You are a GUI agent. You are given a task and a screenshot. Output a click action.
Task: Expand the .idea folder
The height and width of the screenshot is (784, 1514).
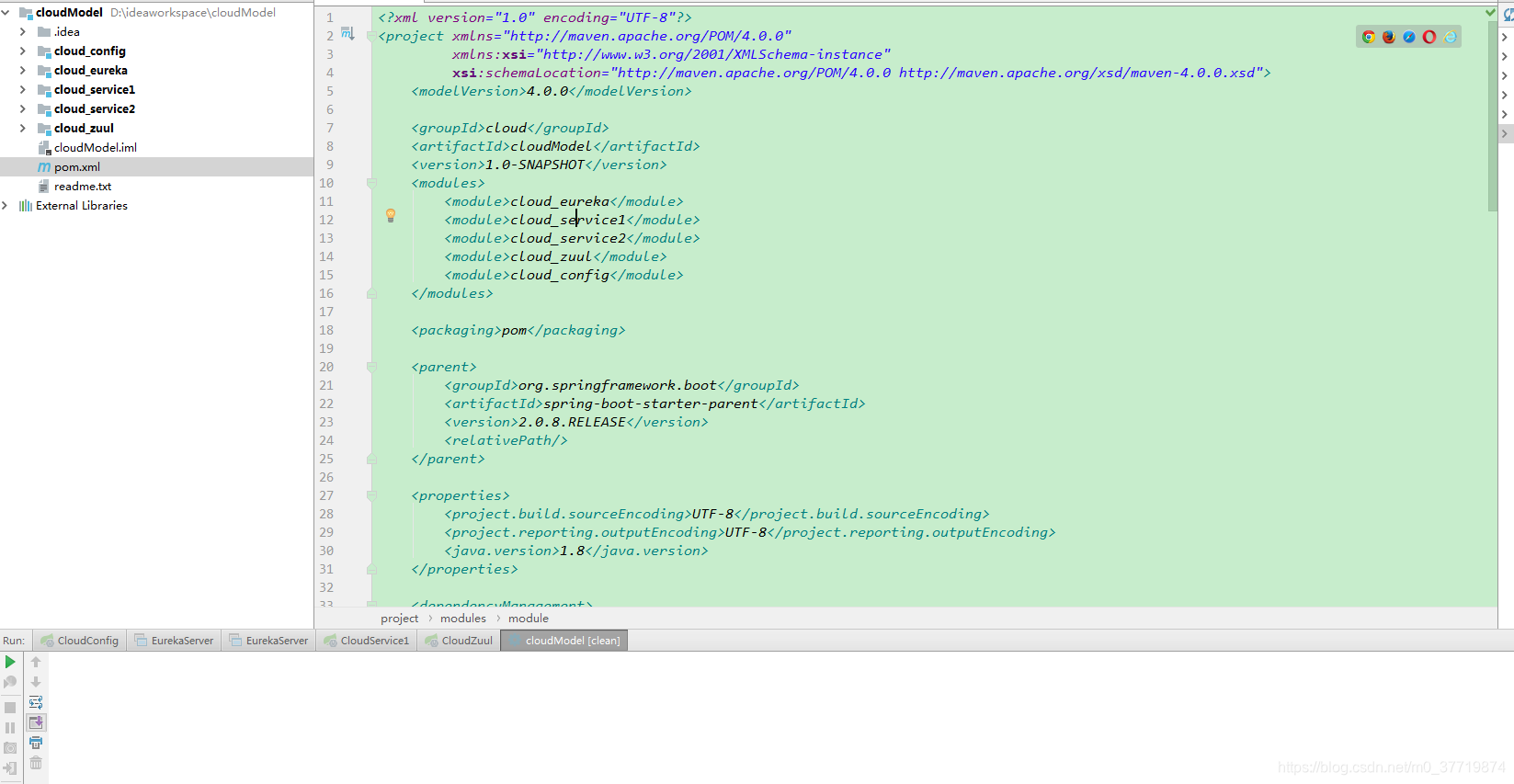point(23,32)
